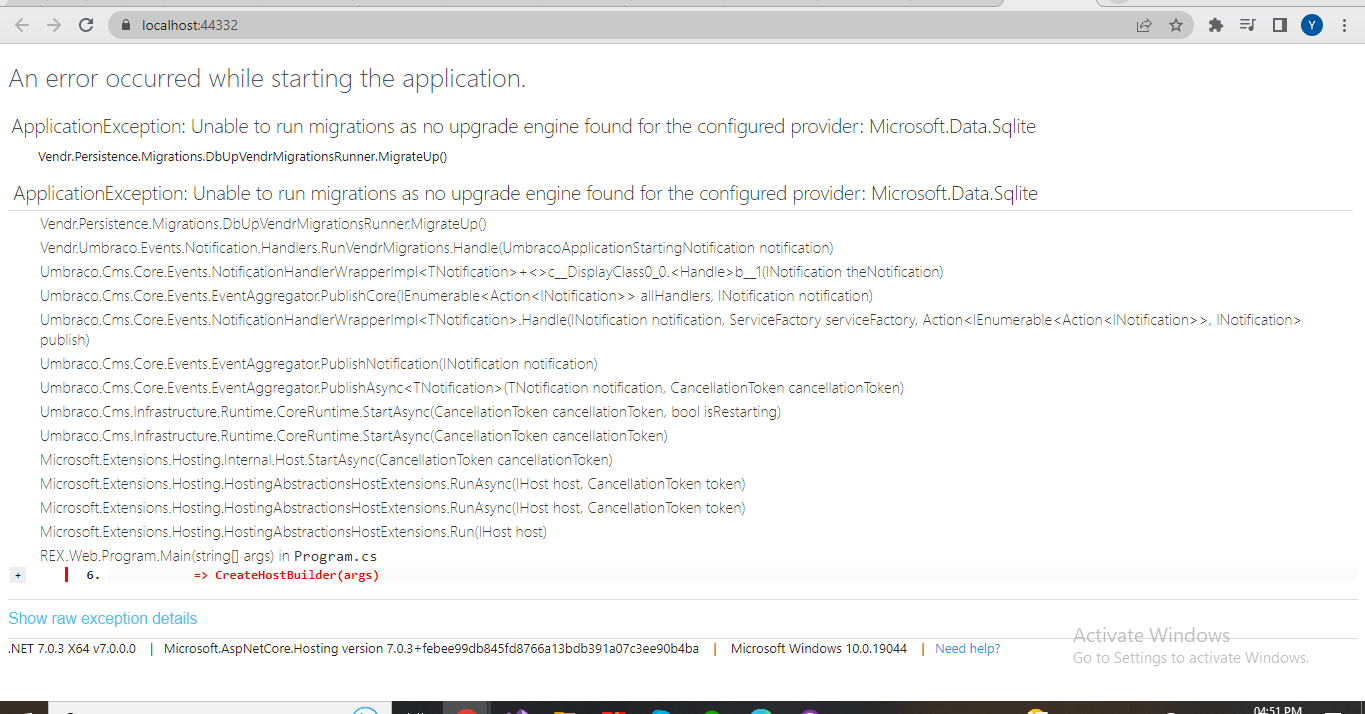1365x714 pixels.
Task: Follow the Need help? link
Action: pos(967,649)
